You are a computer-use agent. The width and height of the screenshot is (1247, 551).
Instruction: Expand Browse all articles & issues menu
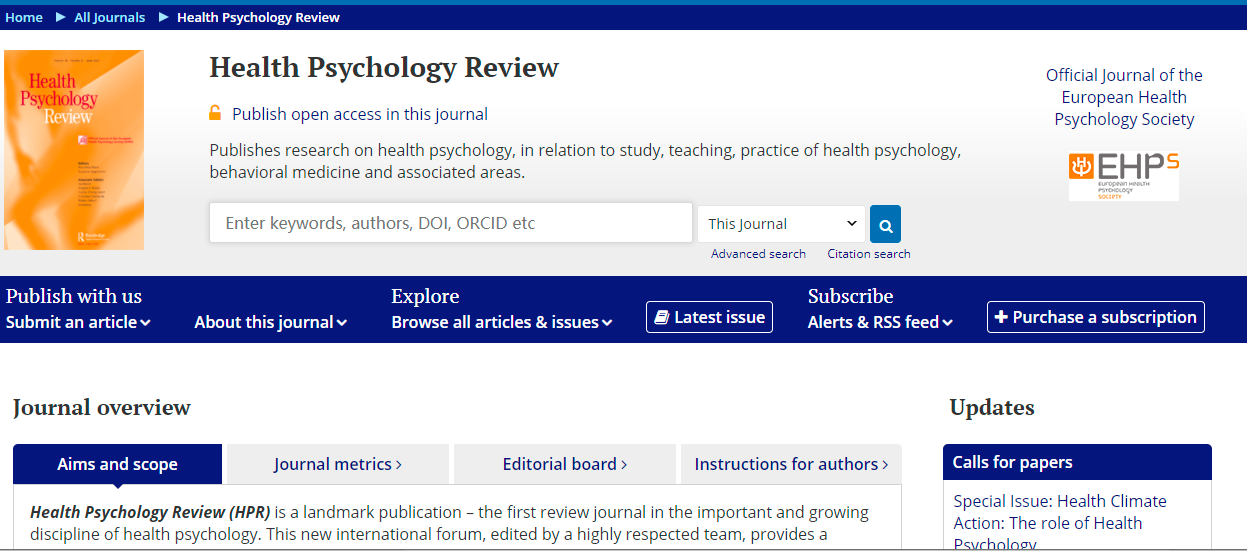(501, 322)
